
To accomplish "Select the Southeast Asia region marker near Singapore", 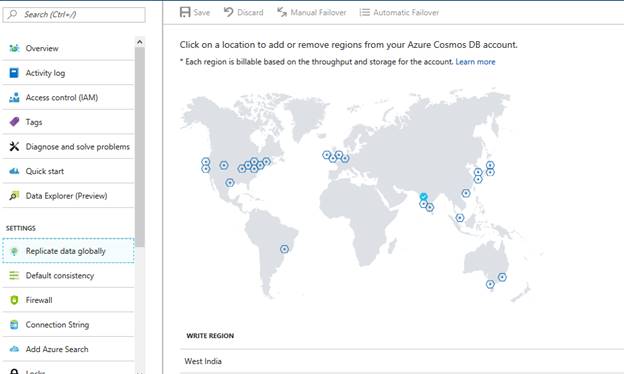I will pos(460,218).
